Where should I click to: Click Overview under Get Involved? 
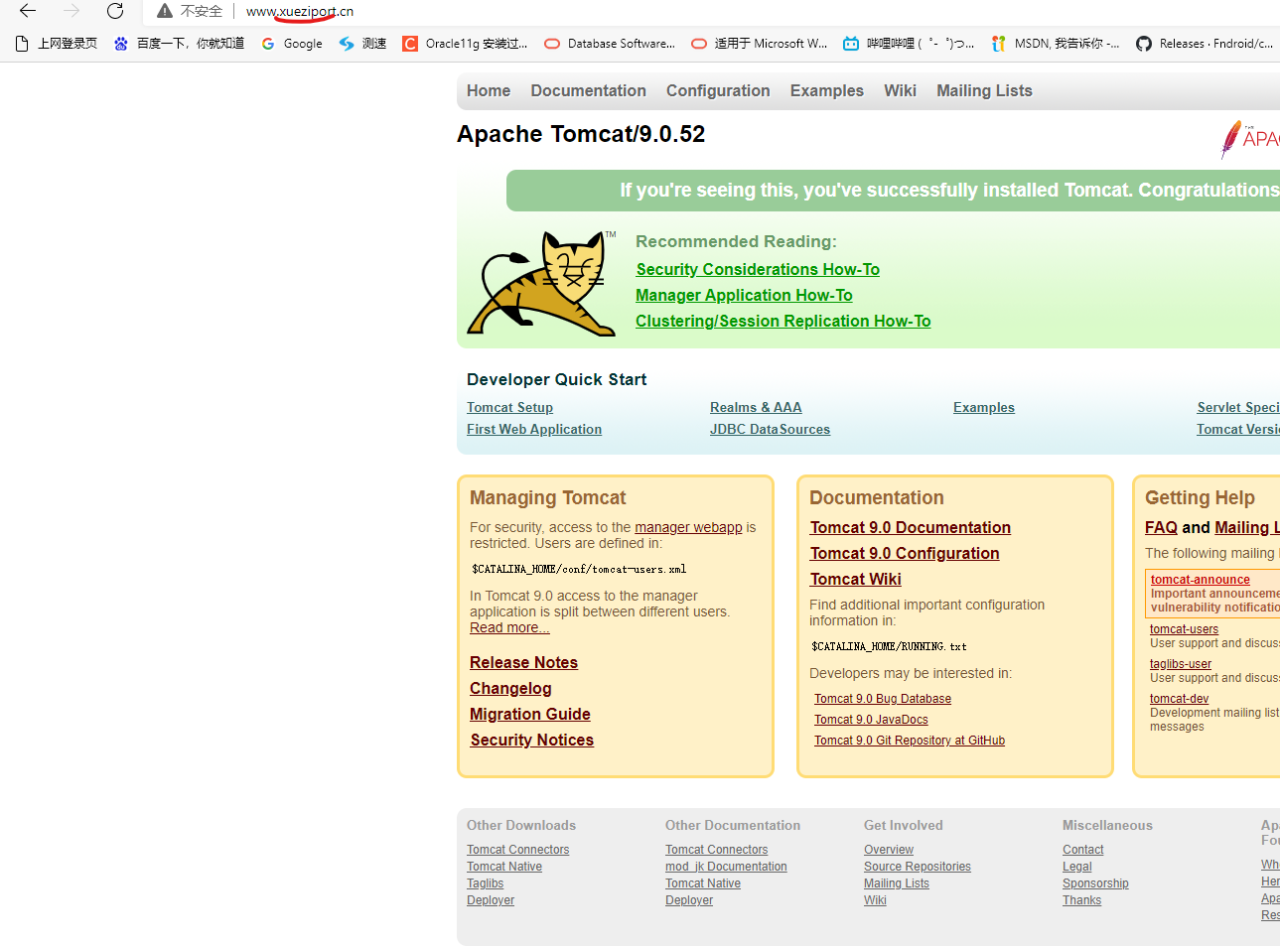click(889, 850)
